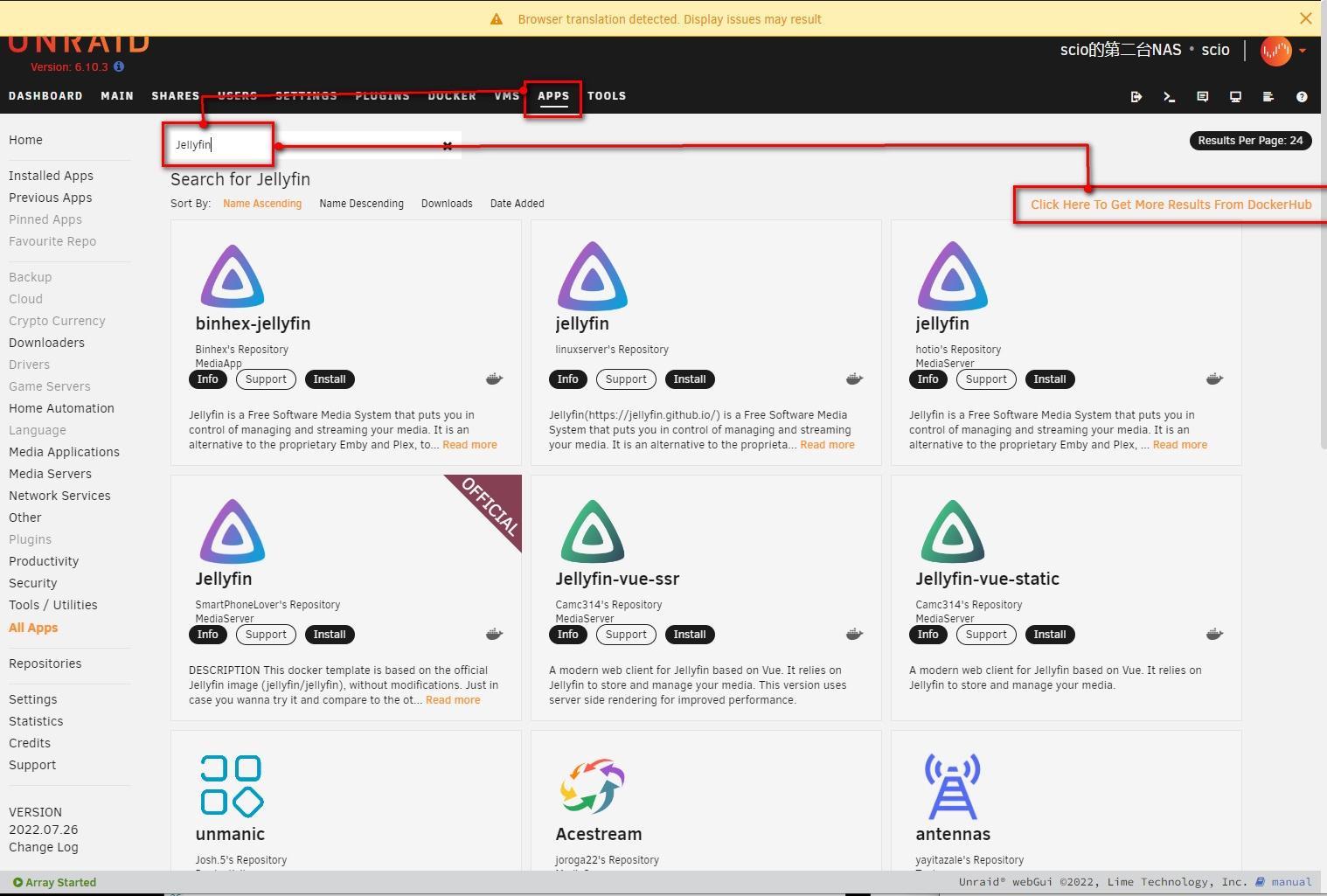
Task: Click the help question mark icon
Action: (1302, 97)
